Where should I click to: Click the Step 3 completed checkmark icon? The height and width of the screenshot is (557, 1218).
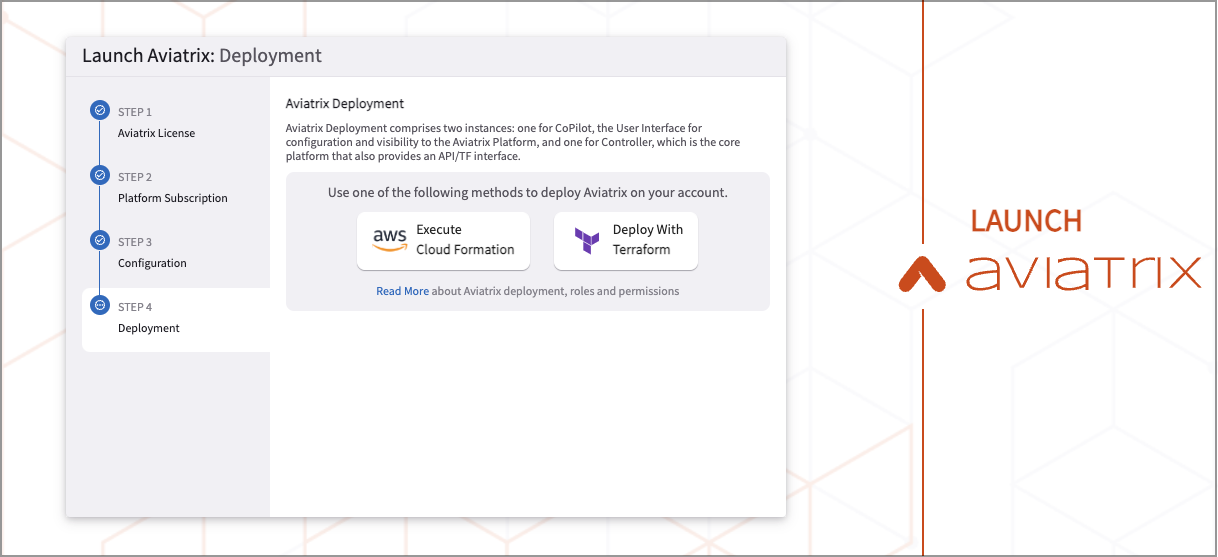coord(100,240)
